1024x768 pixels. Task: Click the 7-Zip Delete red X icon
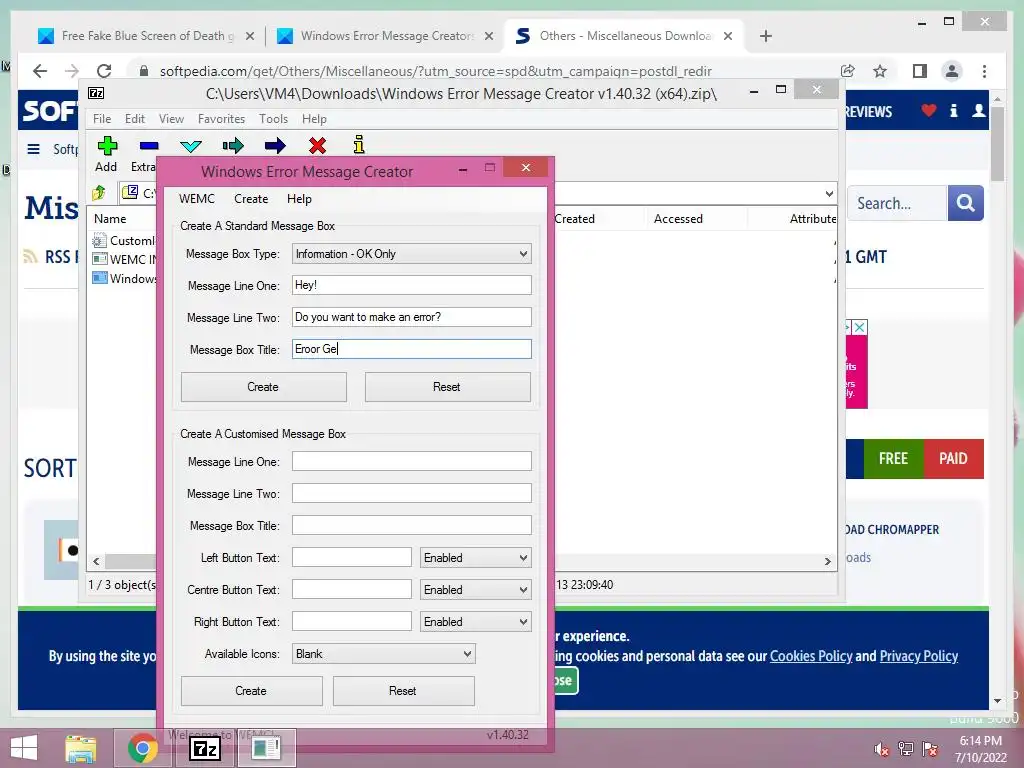pos(317,146)
